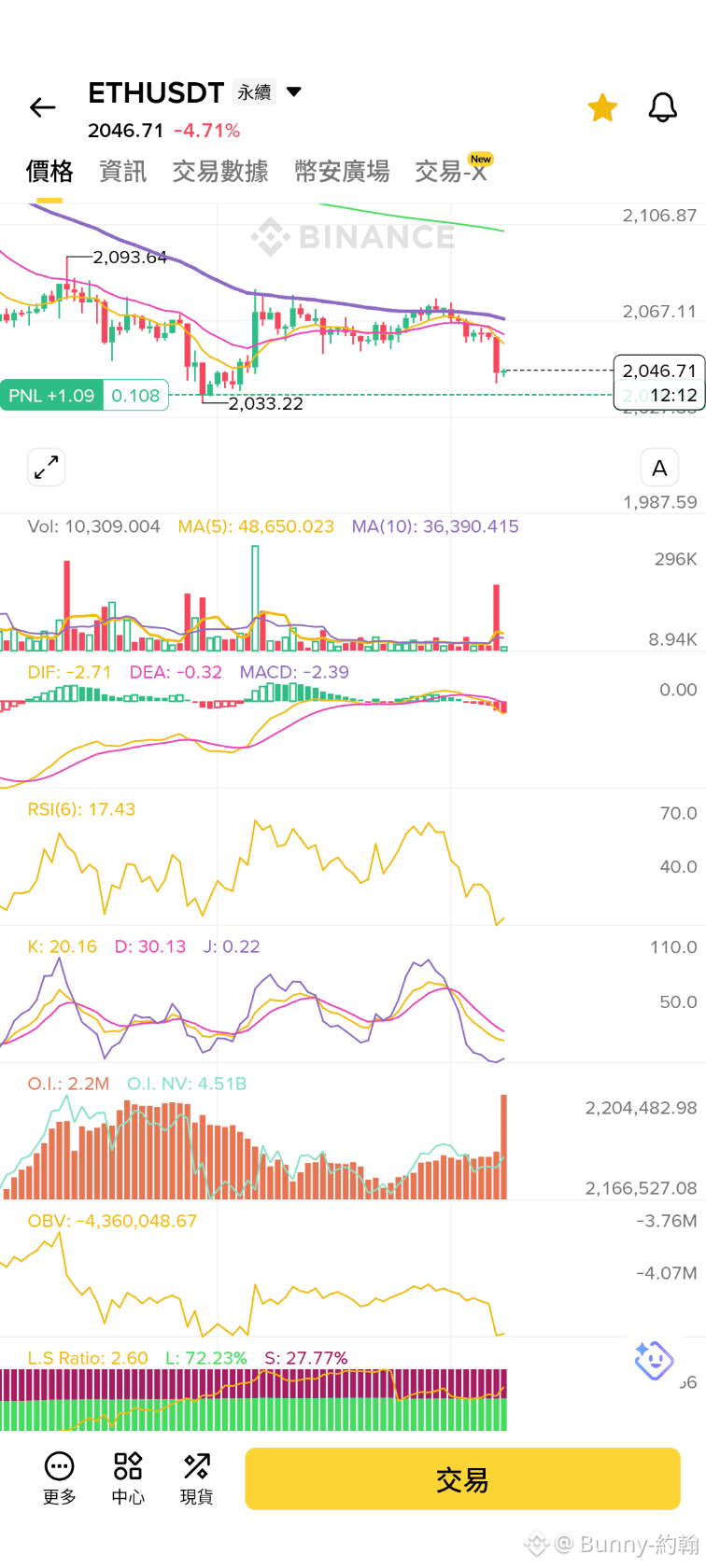Tap the 296K volume axis label
Viewport: 706px width, 1568px height.
tap(676, 559)
